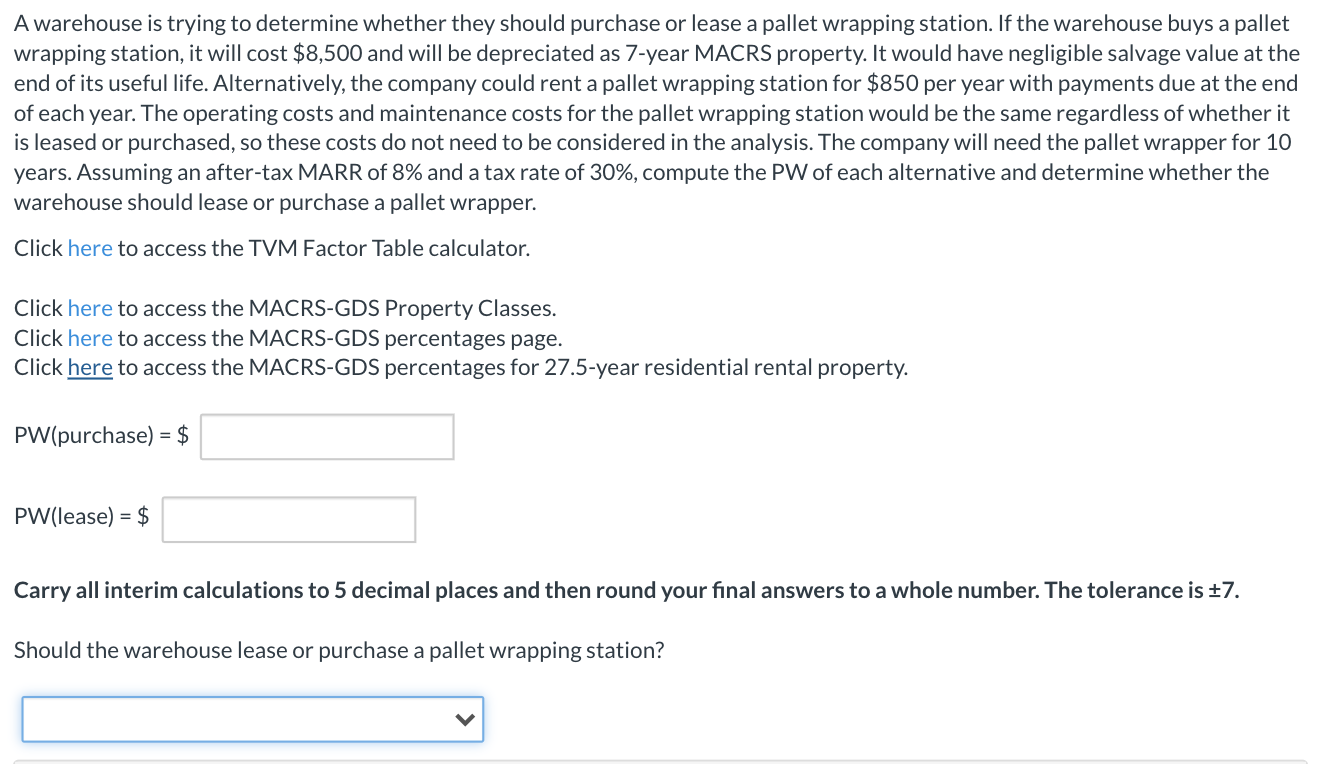
Task: Click the dropdown chevron arrow
Action: point(464,719)
